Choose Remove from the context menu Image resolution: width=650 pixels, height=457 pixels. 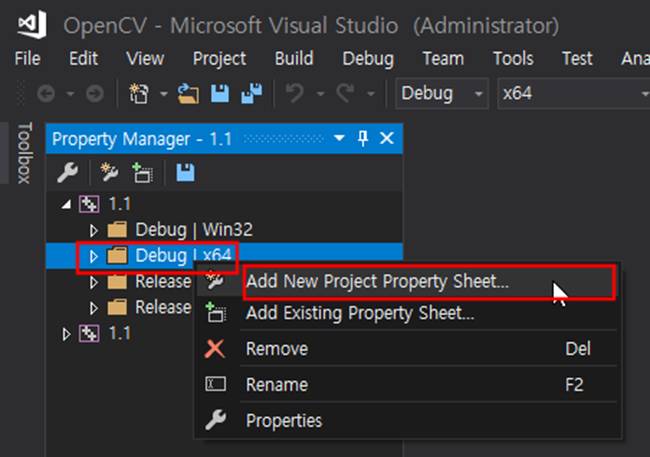(276, 349)
